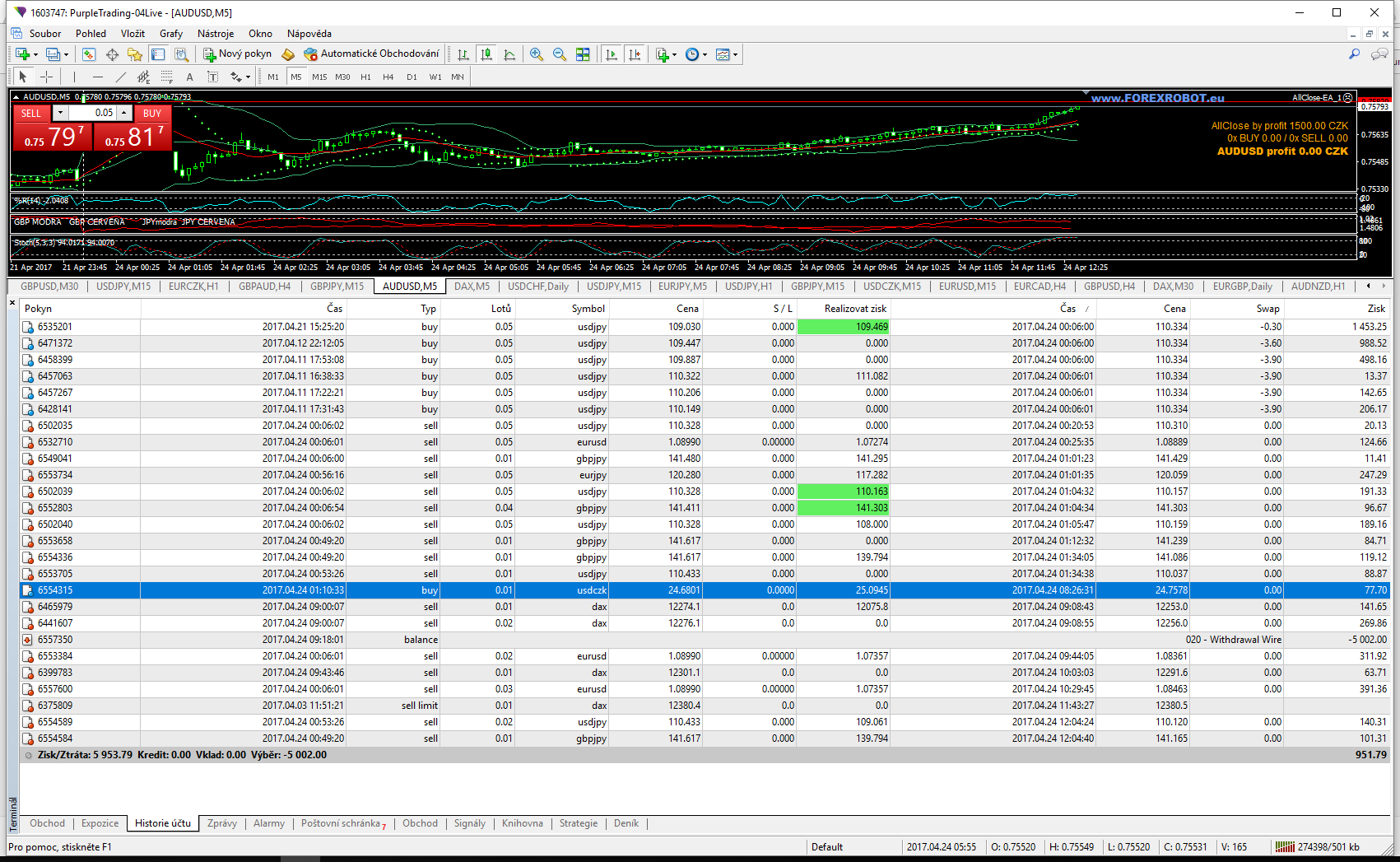Open the Navigator folder-star icon
The image size is (1400, 862).
point(135,54)
